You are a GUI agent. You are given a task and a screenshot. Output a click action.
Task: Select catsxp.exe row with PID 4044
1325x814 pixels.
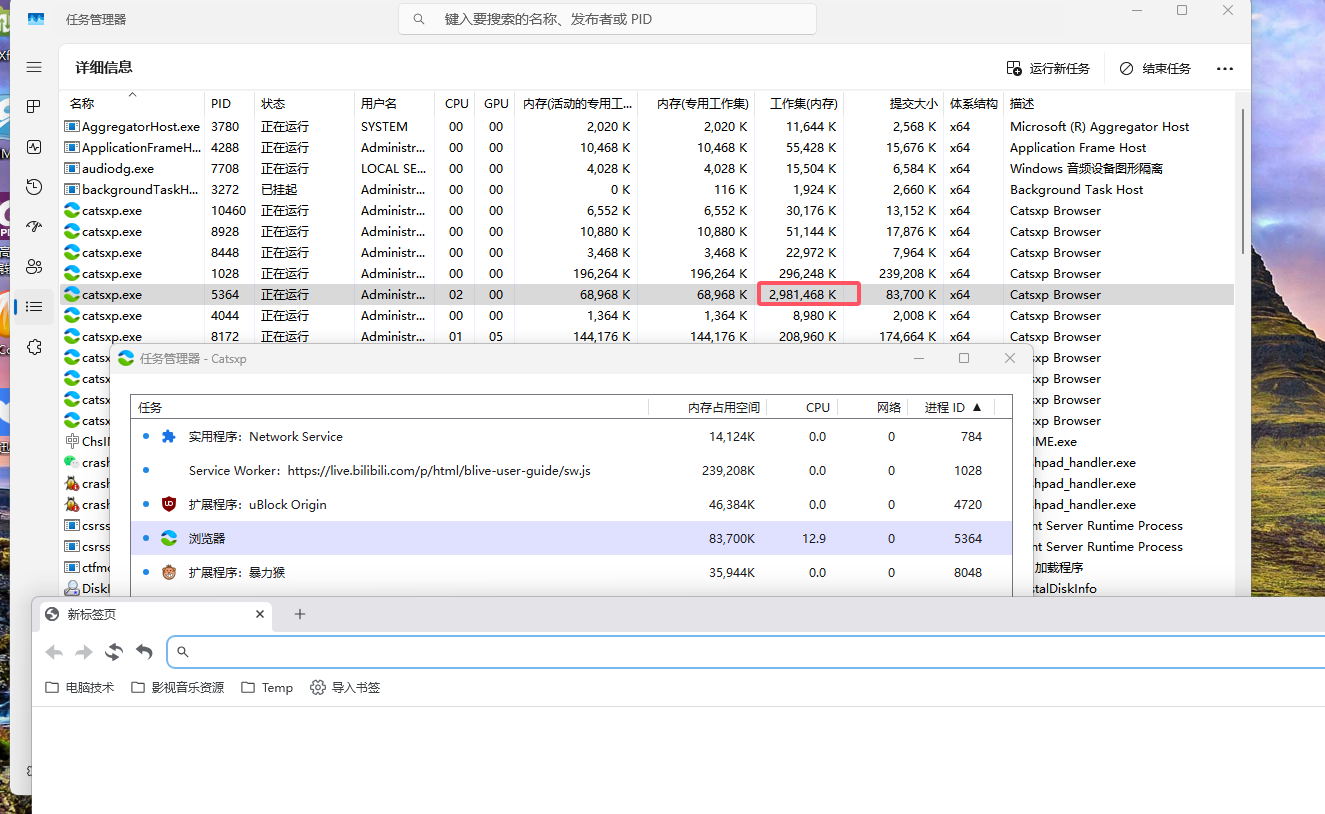pos(648,316)
